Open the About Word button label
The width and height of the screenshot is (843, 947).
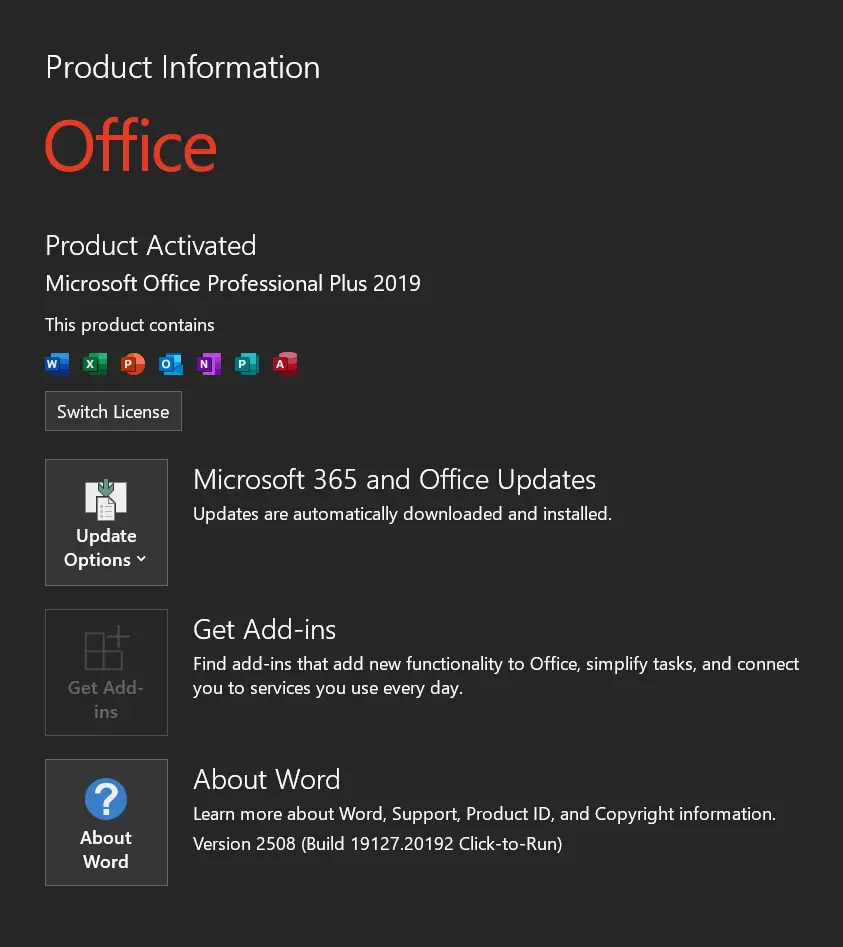pyautogui.click(x=106, y=849)
